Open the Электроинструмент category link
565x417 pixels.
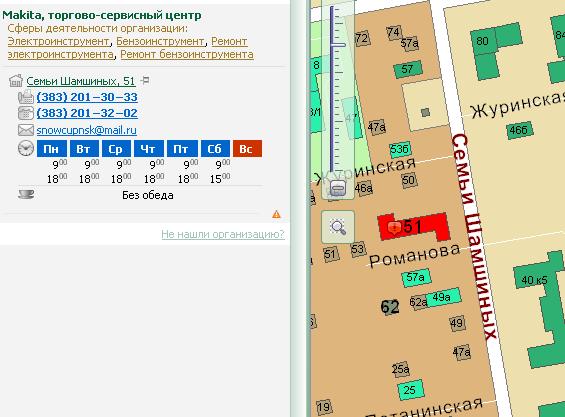(x=59, y=41)
